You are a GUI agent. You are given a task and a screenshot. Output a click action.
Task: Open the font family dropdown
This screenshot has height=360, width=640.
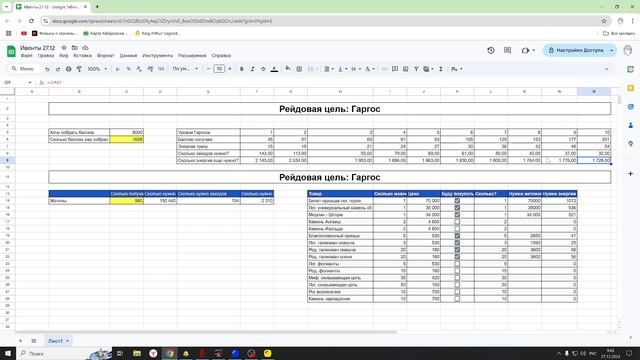(x=185, y=69)
